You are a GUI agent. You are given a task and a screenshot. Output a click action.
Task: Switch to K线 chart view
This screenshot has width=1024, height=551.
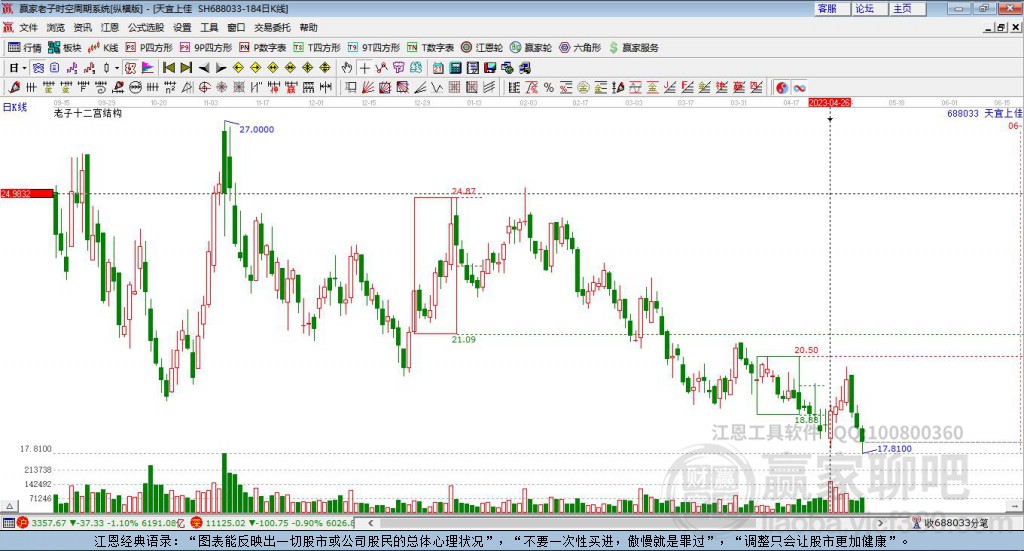point(103,48)
